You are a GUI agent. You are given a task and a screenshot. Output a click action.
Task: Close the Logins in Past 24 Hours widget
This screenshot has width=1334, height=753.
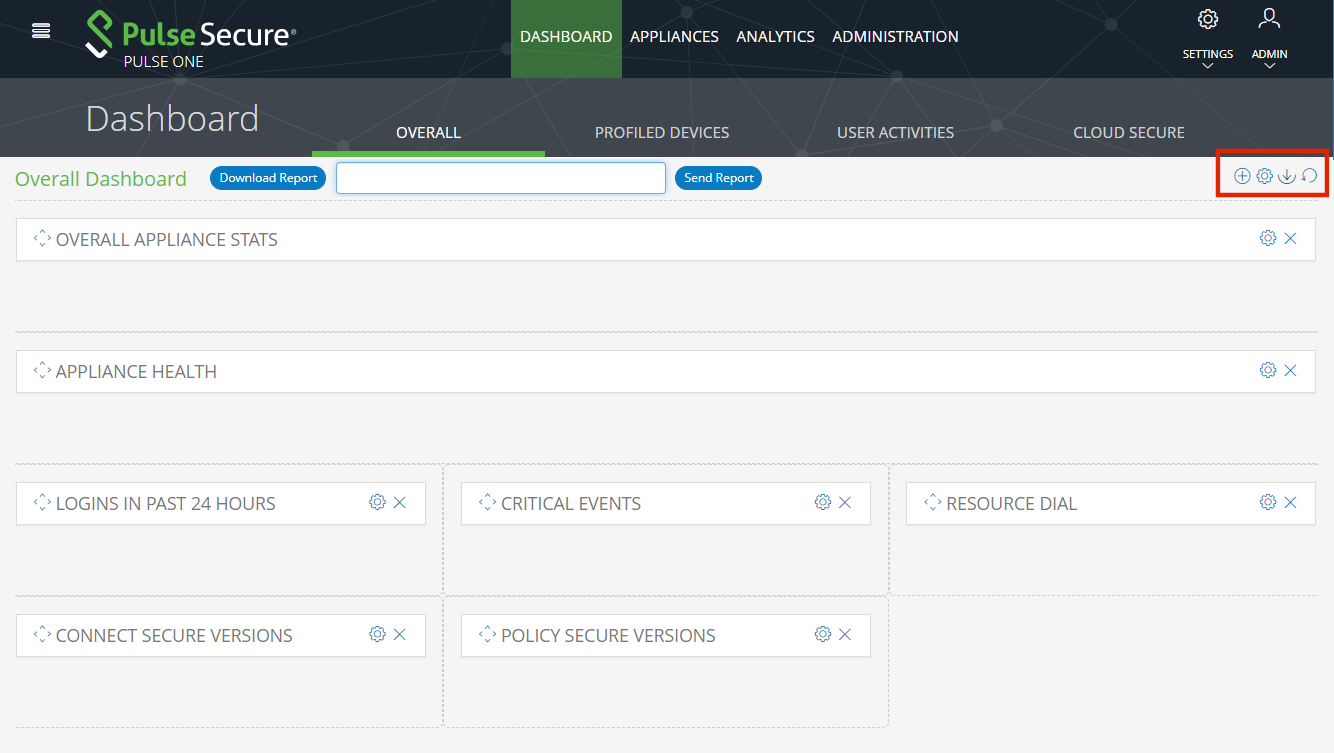tap(400, 502)
